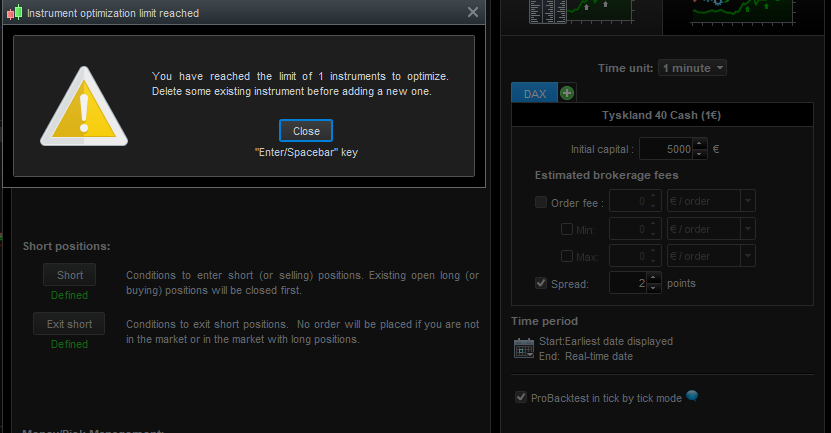Screen dimensions: 831x433
Task: Toggle ProBacktest tick by tick mode
Action: click(521, 397)
